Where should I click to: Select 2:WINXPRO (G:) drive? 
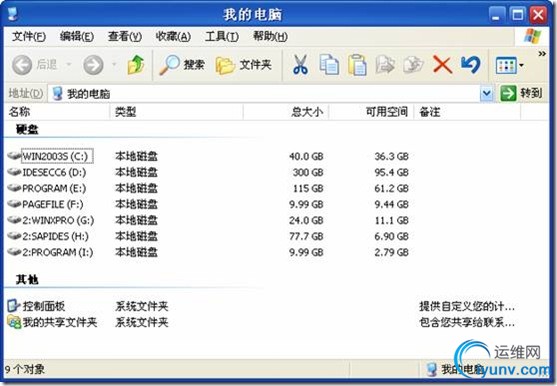[x=58, y=221]
